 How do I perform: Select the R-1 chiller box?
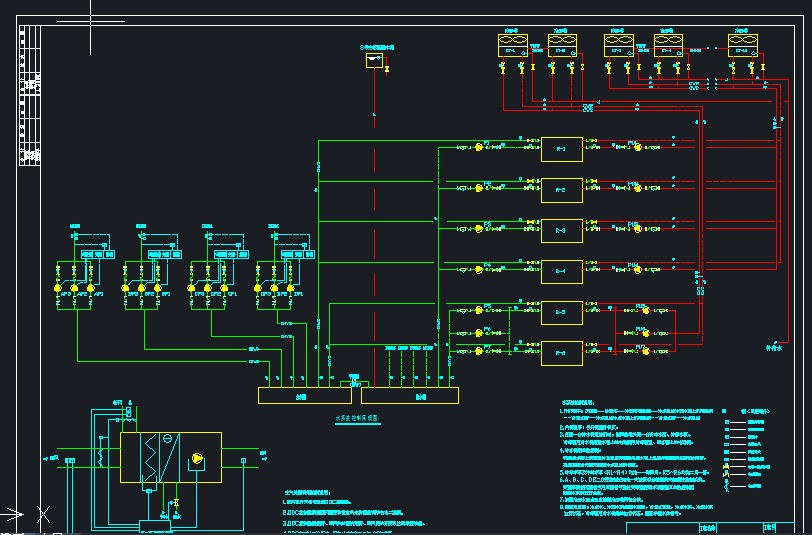pos(562,149)
